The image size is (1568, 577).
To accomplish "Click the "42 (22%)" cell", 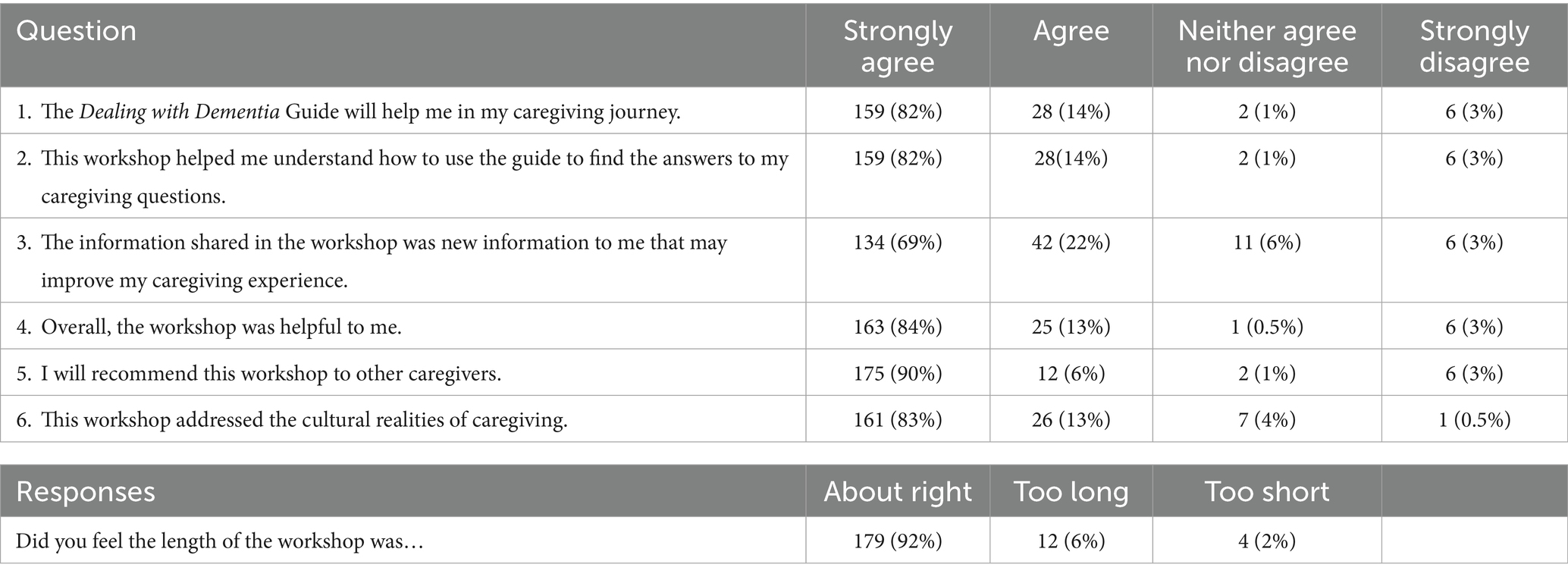I will [x=1071, y=243].
